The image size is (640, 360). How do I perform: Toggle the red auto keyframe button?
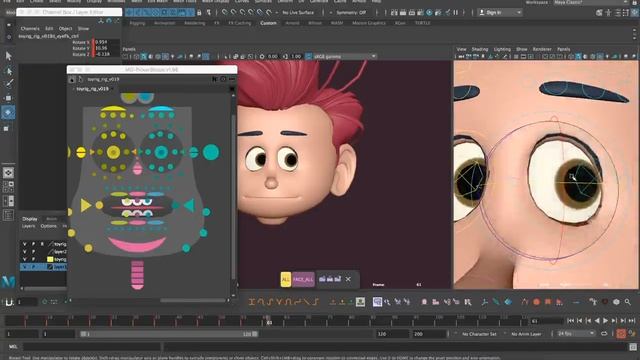tap(621, 334)
